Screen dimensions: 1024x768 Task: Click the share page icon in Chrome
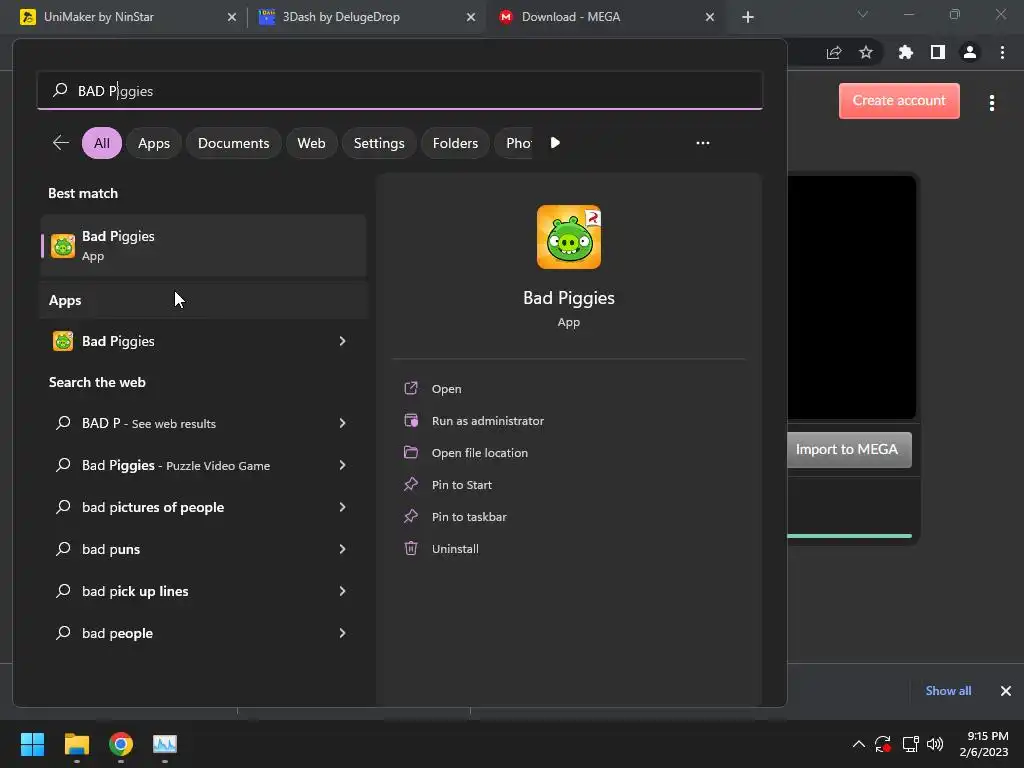click(834, 52)
